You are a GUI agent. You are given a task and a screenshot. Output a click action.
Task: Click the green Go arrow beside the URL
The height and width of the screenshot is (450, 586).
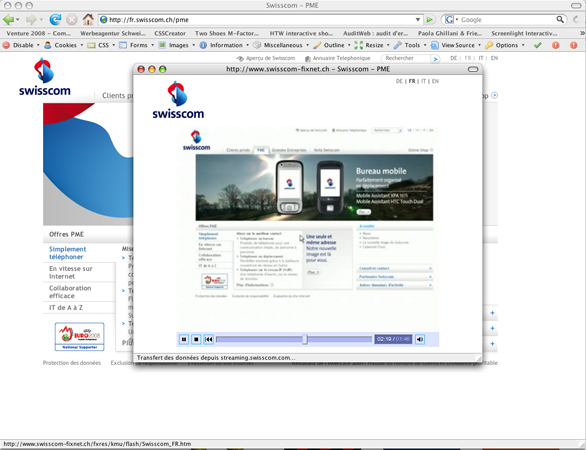click(x=429, y=19)
